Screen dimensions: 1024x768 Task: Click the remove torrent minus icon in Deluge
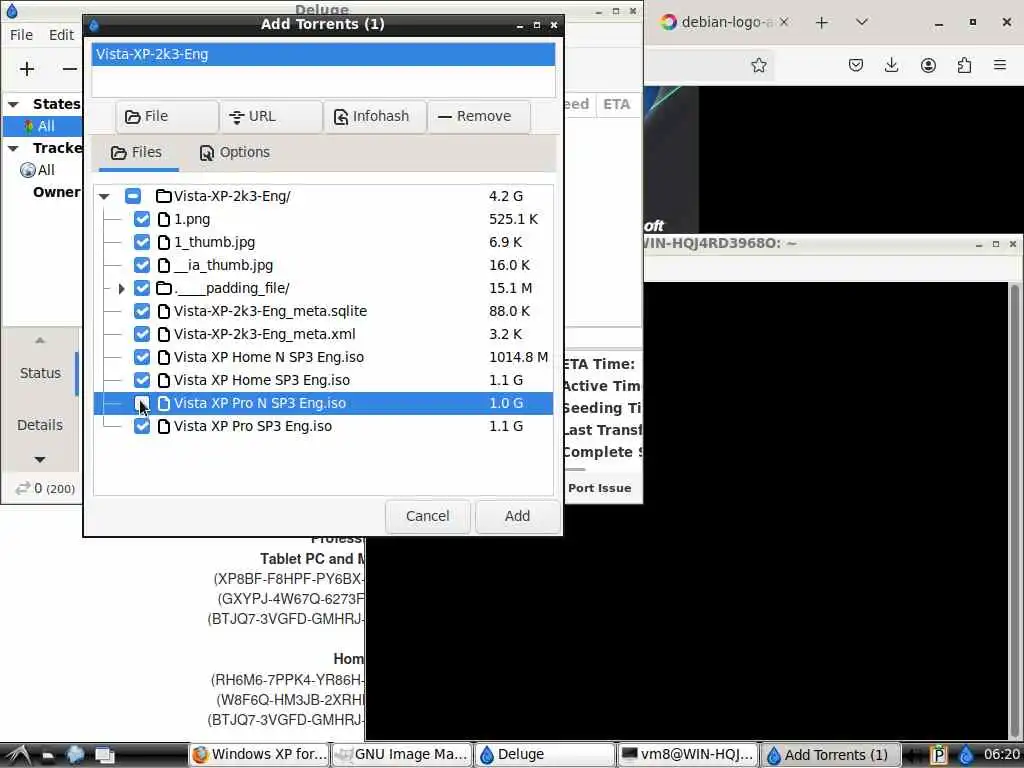69,69
